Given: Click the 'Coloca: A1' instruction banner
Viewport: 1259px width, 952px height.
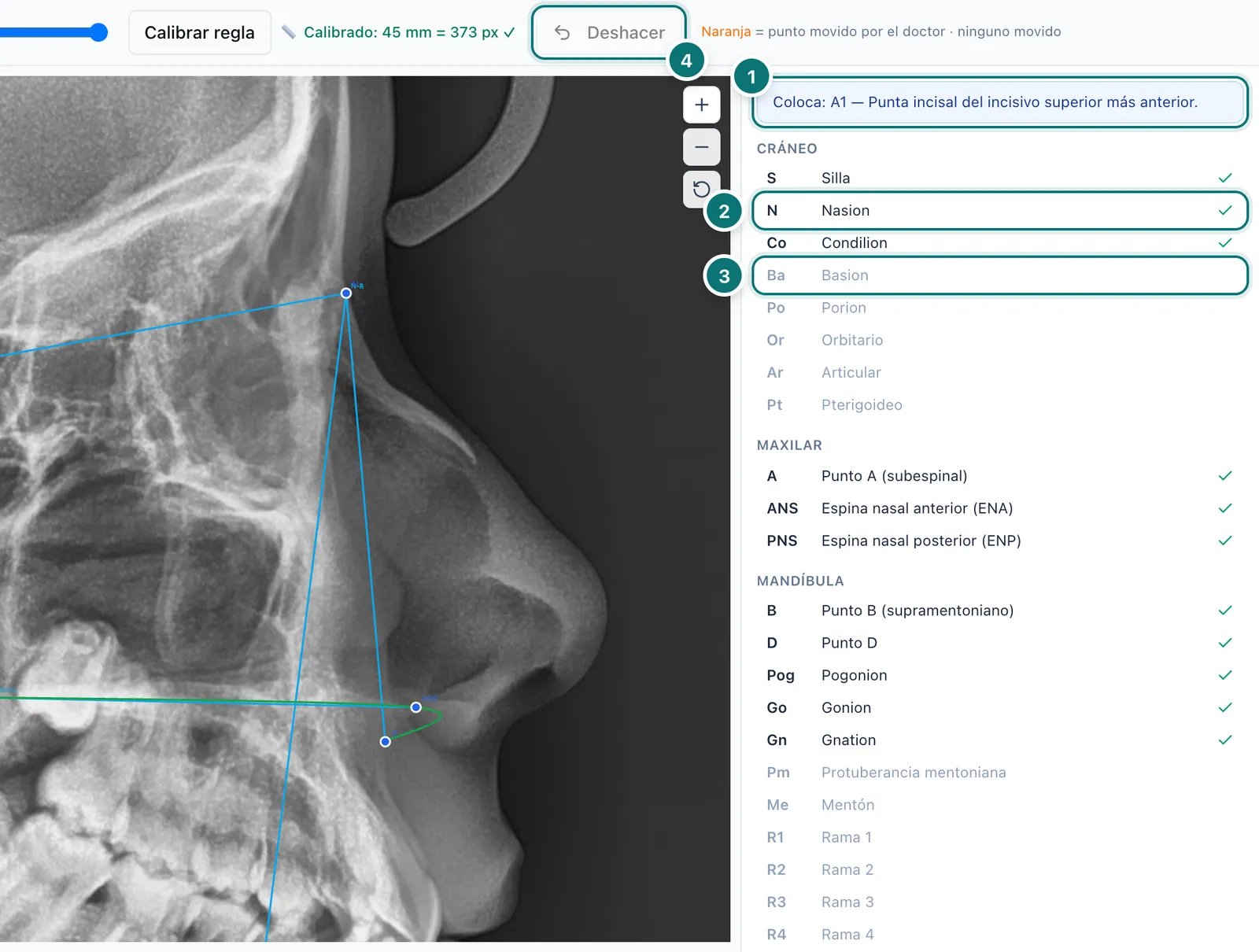Looking at the screenshot, I should [999, 102].
